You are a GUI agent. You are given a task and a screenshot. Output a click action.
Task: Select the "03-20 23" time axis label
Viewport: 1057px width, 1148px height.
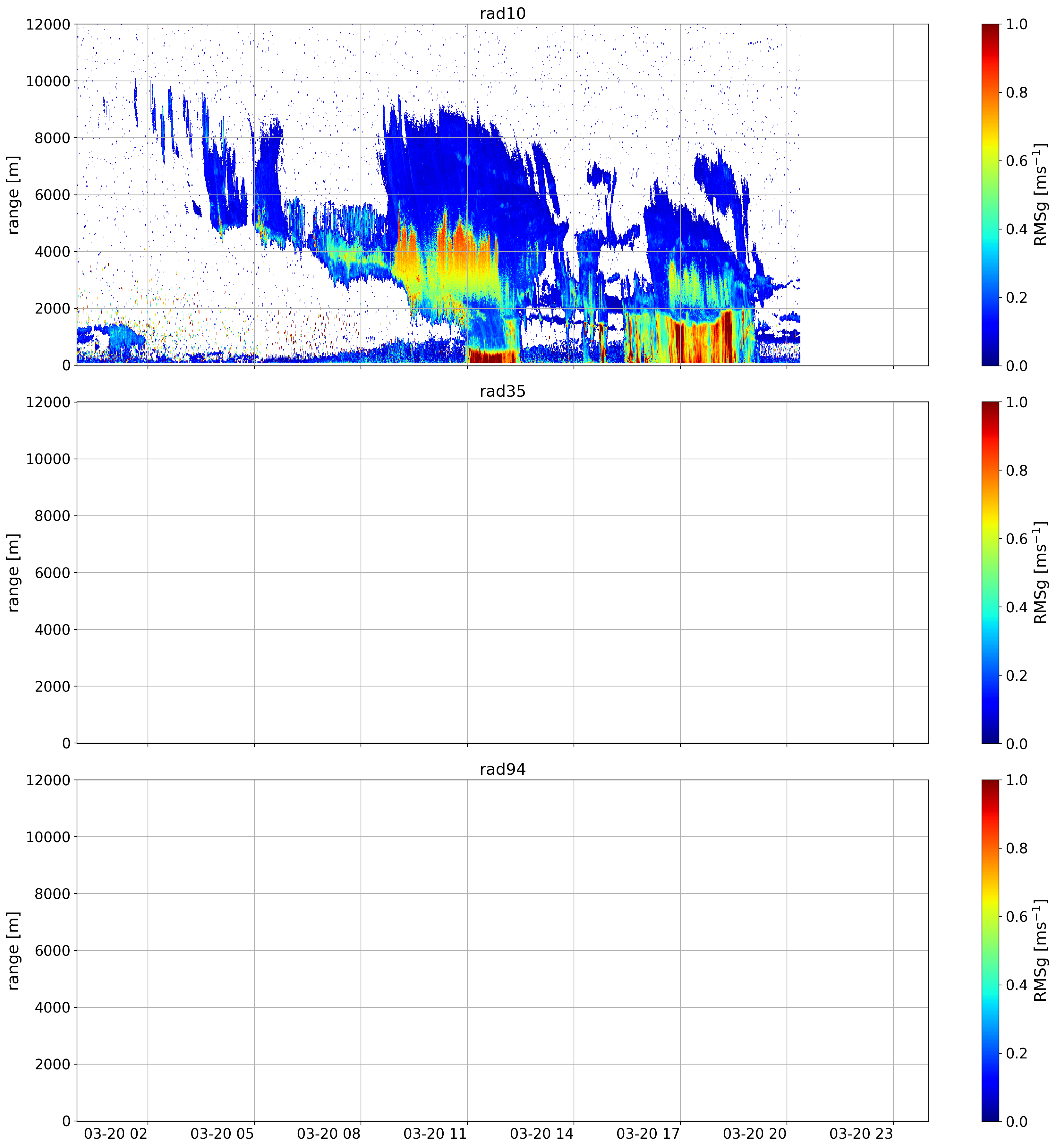(861, 1134)
